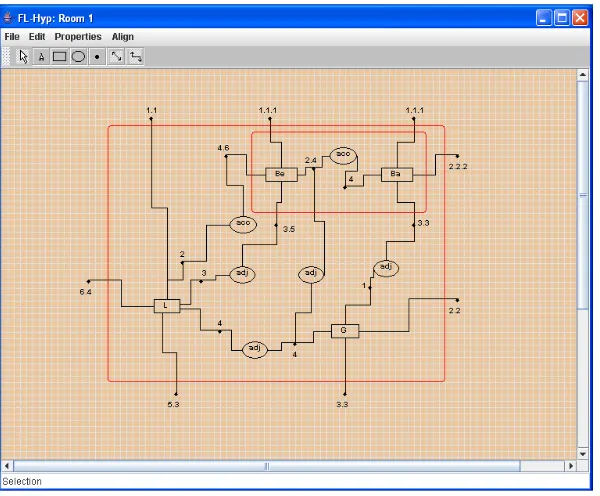Screen dimensions: 600x496
Task: Click the toolbar drag grip handle
Action: [6, 57]
